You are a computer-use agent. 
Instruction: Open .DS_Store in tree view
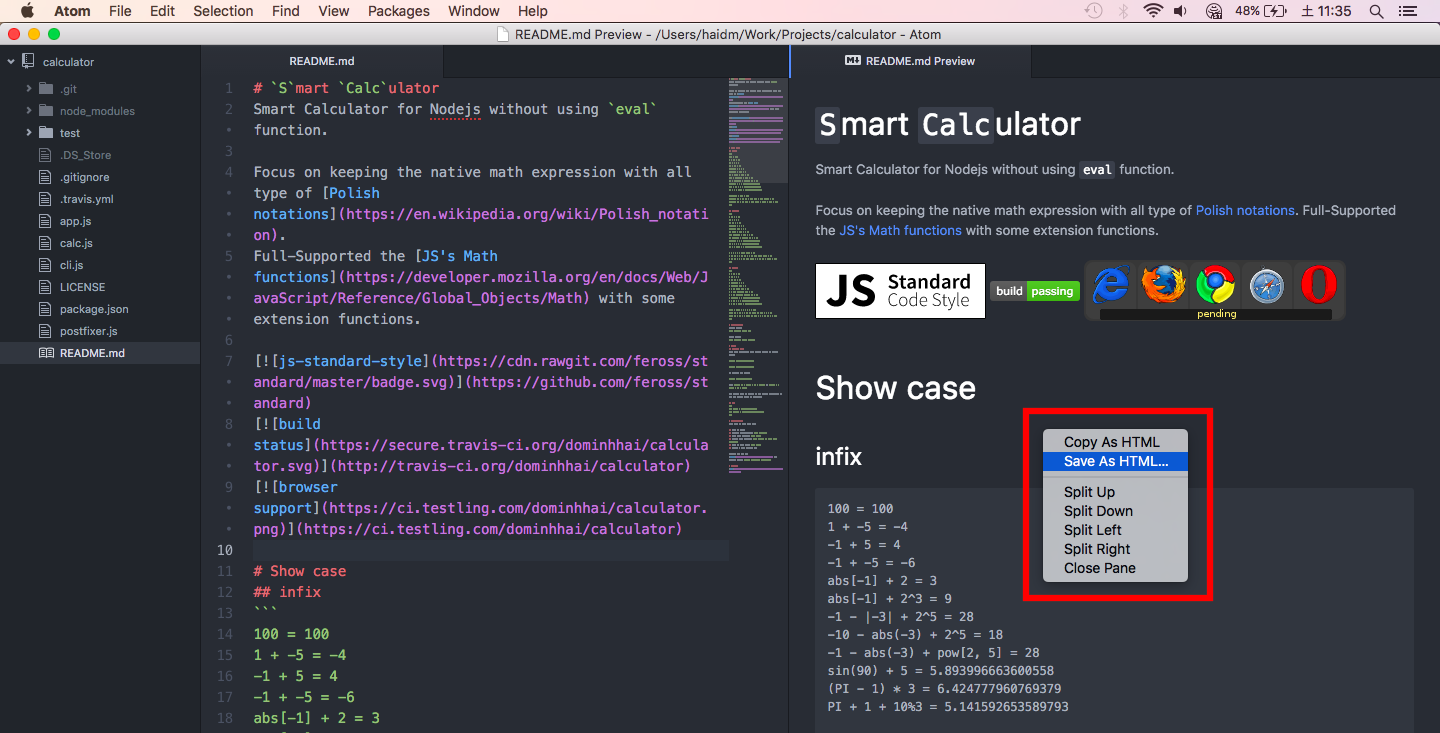[86, 155]
